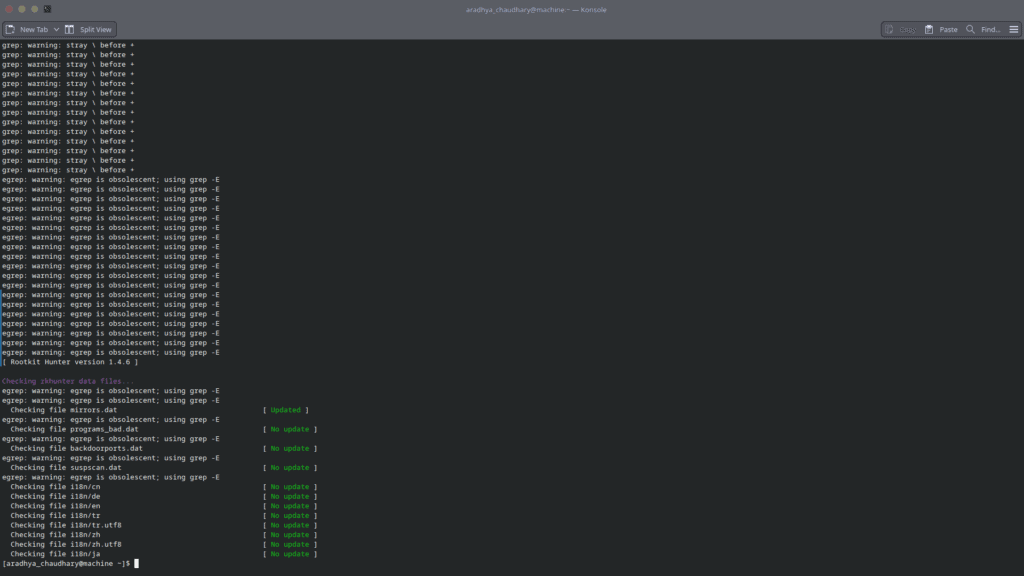Click the terminal cursor after the prompt
The image size is (1024, 576).
click(x=136, y=564)
